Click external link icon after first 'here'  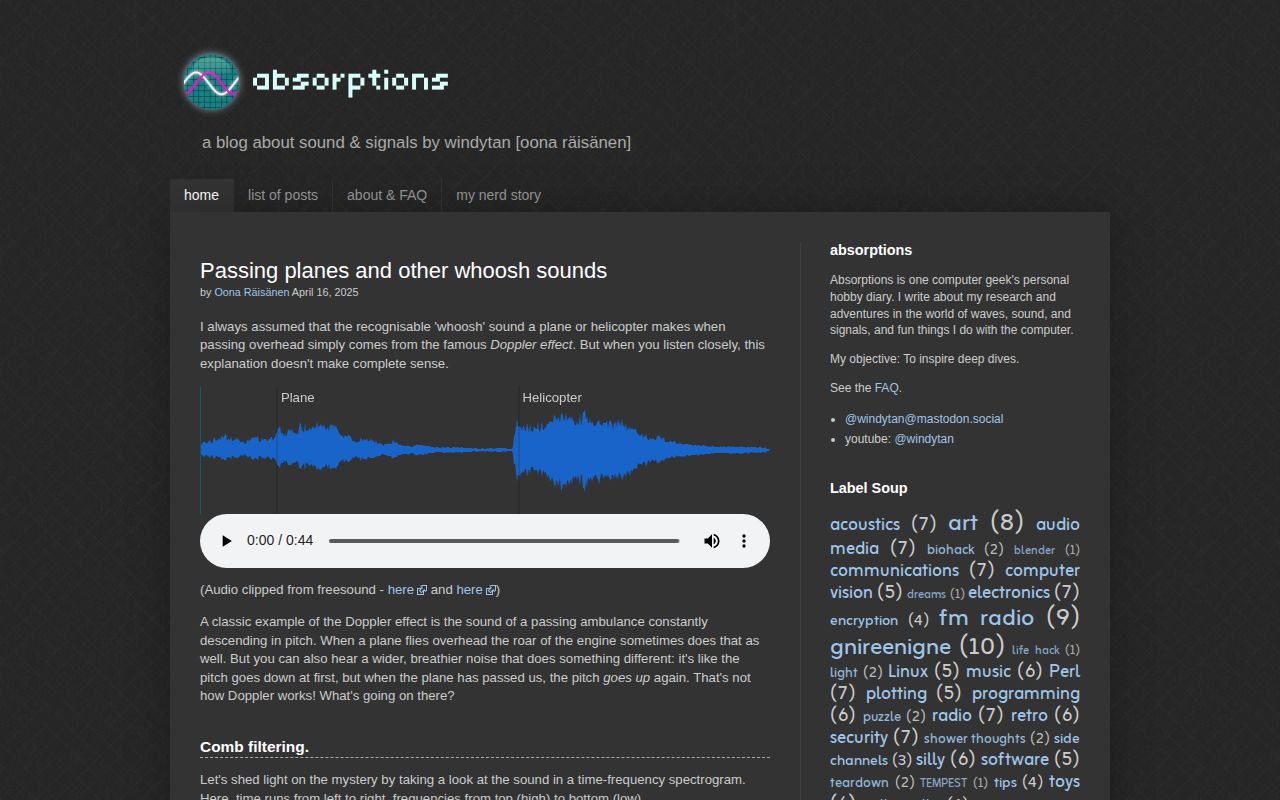(419, 589)
